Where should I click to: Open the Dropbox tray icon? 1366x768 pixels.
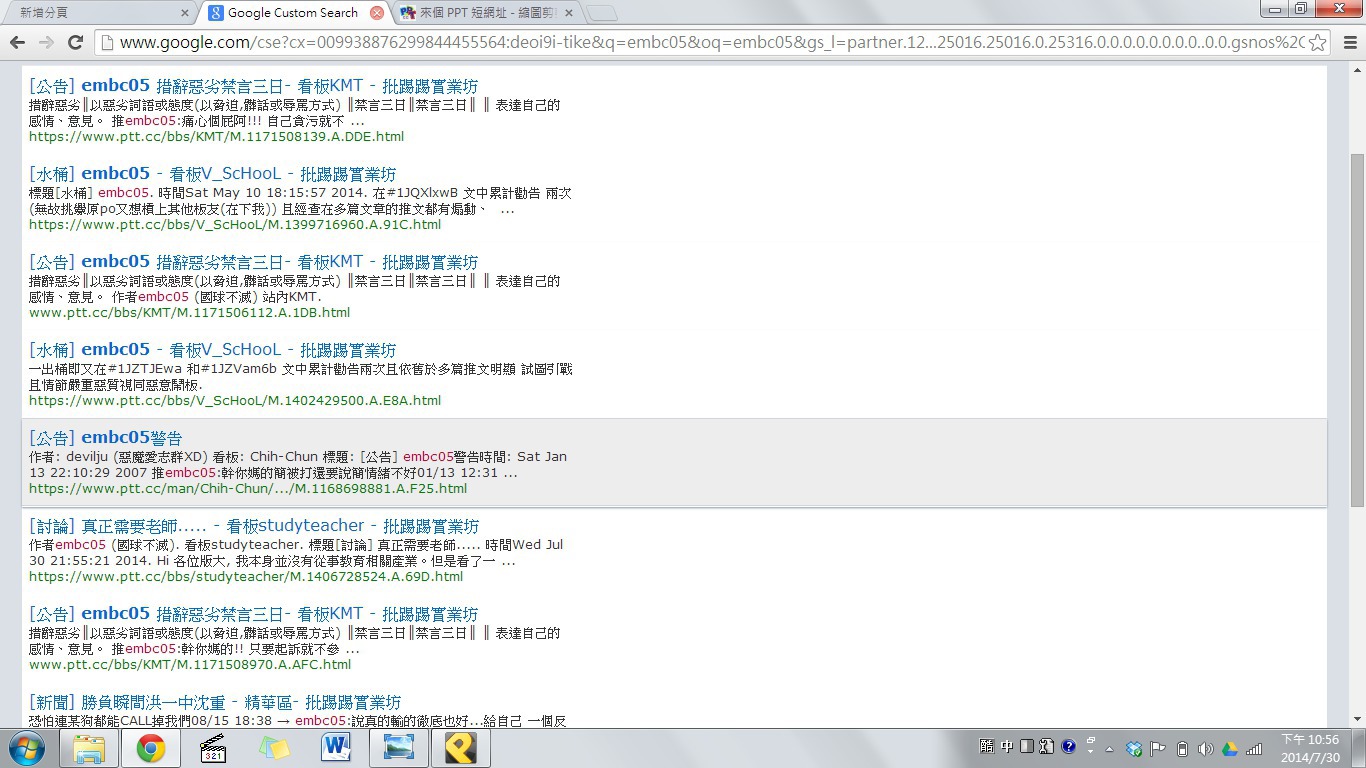1134,748
